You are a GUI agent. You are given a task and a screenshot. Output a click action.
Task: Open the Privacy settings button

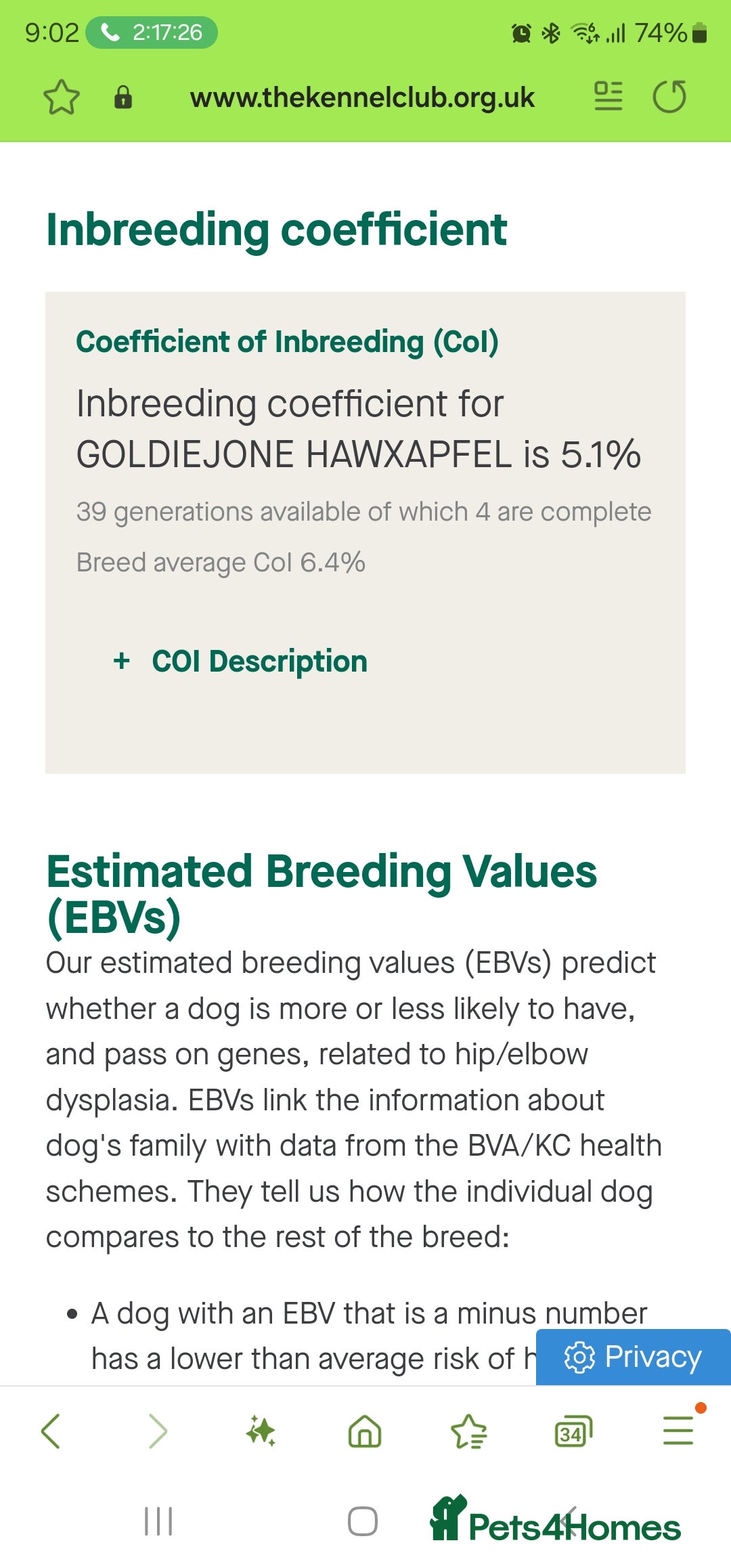click(x=634, y=1357)
